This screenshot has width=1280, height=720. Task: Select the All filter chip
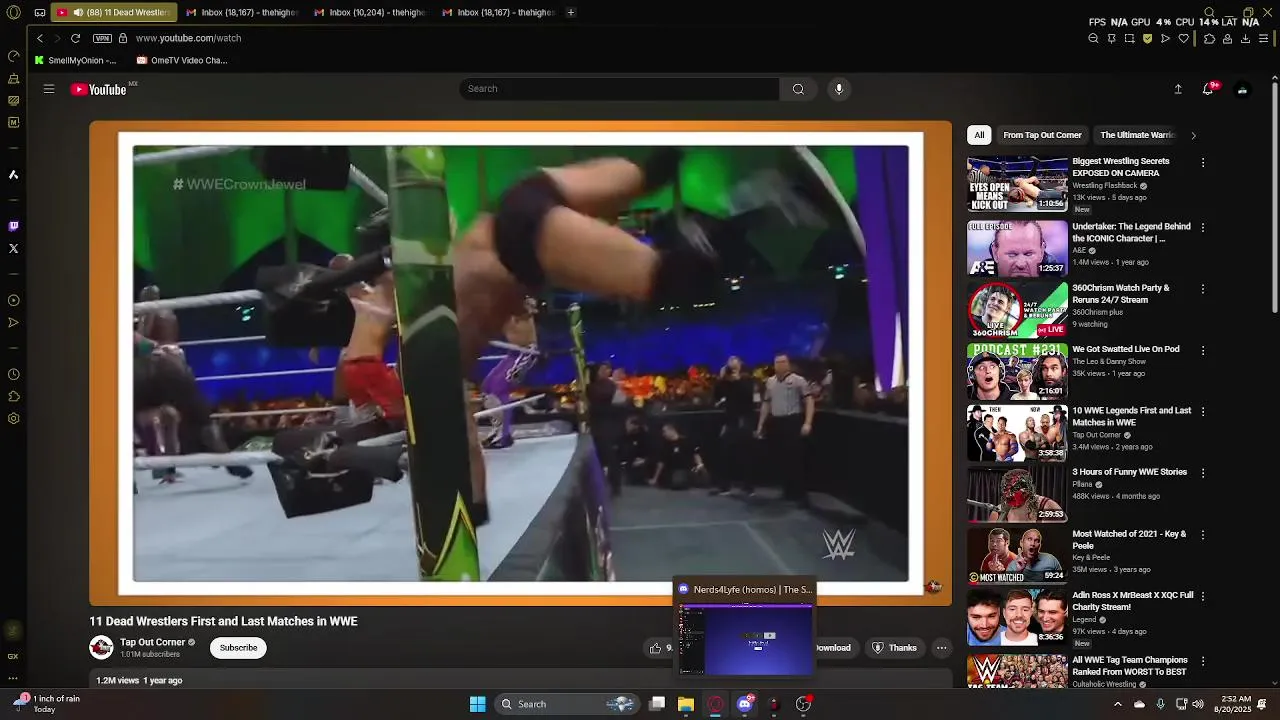pyautogui.click(x=979, y=135)
